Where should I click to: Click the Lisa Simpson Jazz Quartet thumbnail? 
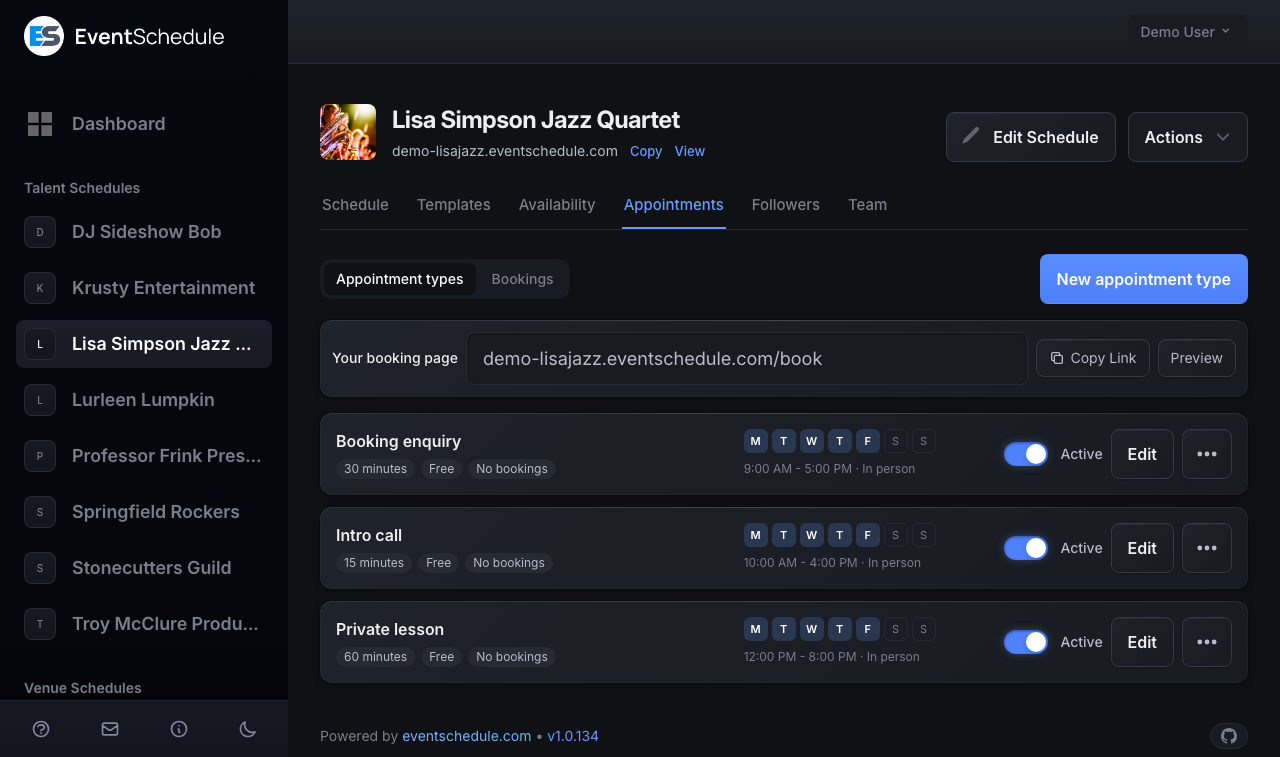click(x=348, y=132)
